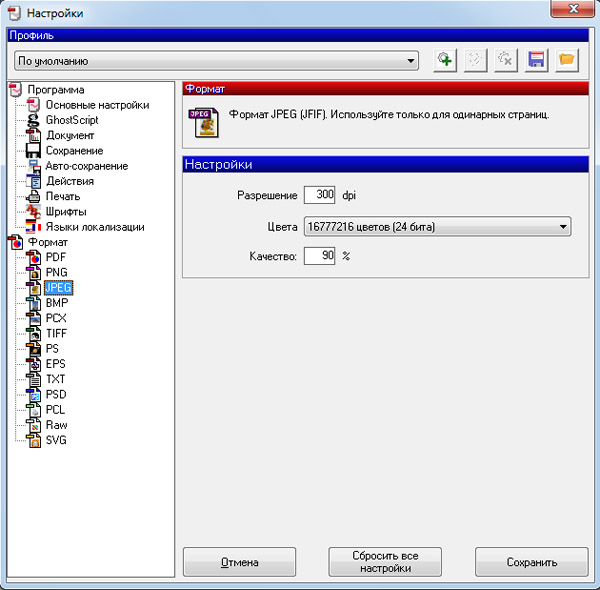
Task: Click the delete profile icon
Action: coord(506,60)
